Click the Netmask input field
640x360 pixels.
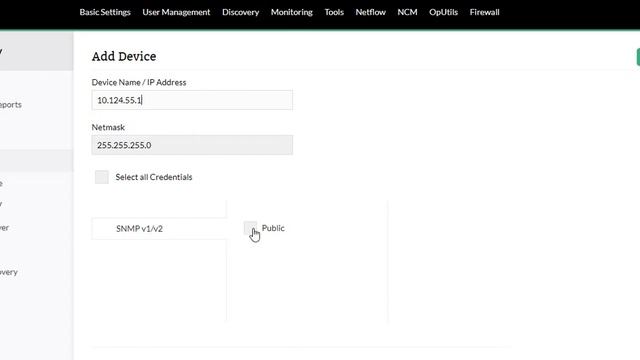[192, 145]
